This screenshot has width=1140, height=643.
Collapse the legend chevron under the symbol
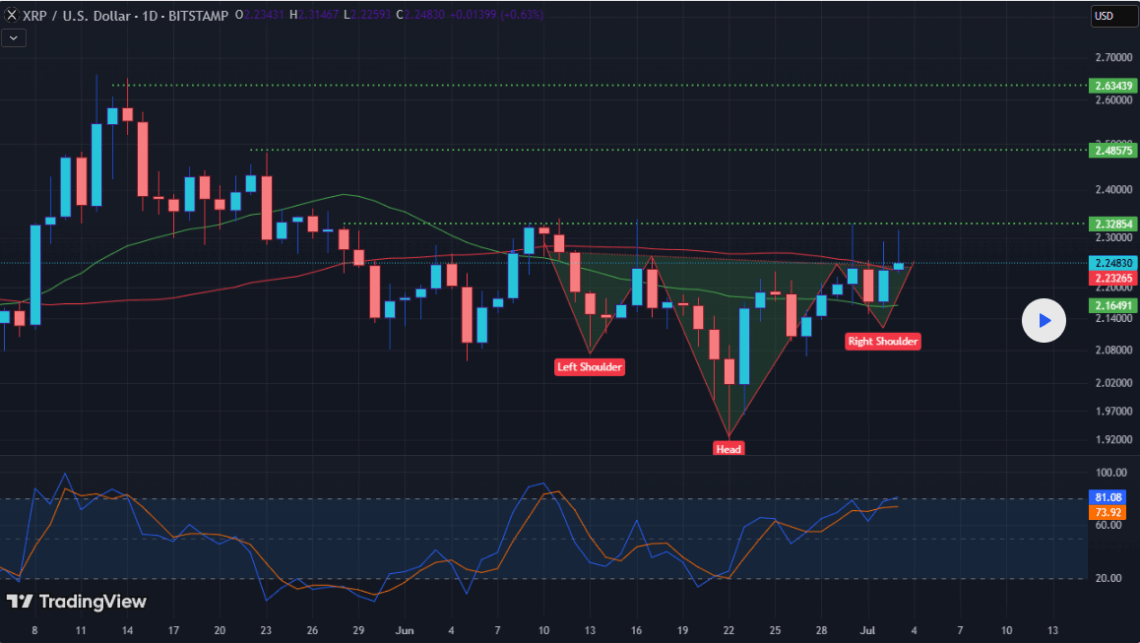pyautogui.click(x=14, y=38)
